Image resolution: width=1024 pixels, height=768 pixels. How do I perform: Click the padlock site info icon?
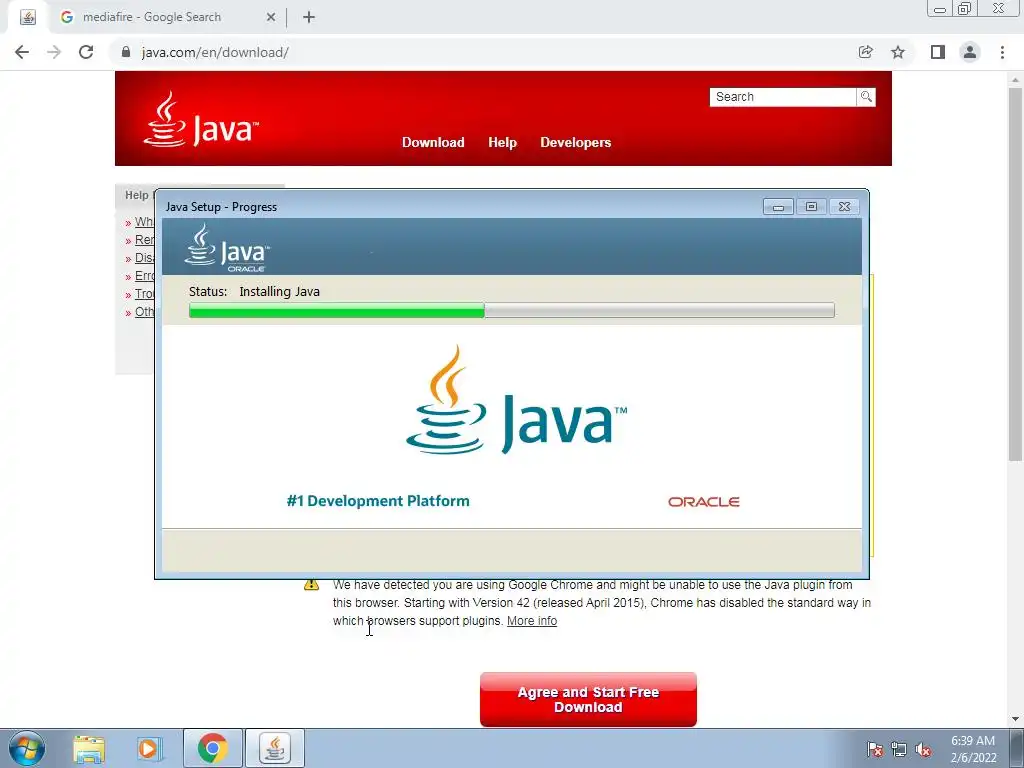(126, 52)
